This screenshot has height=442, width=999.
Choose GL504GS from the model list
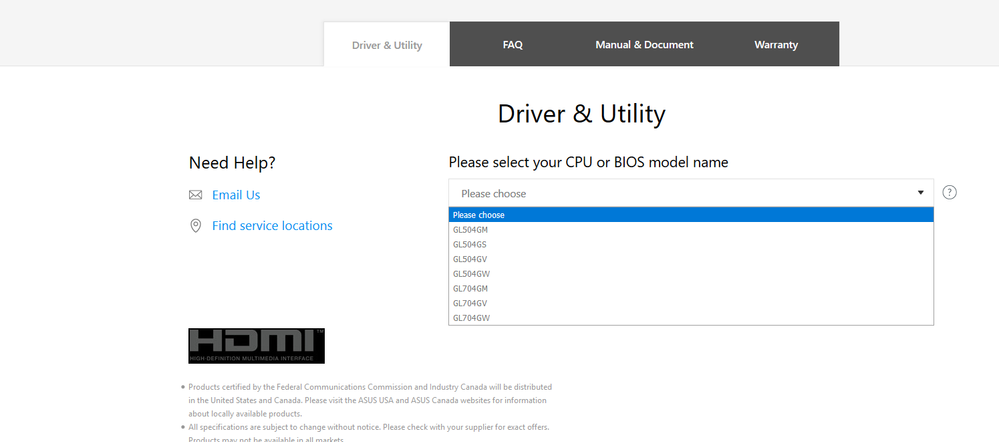691,244
